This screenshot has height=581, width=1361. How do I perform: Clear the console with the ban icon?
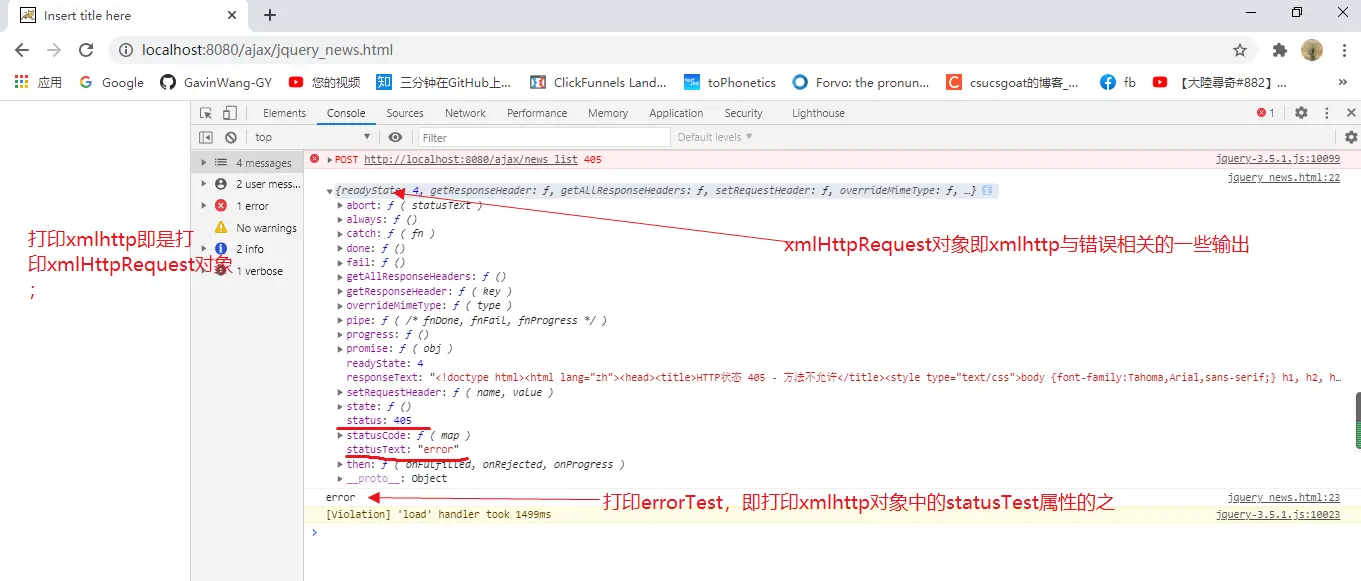click(x=231, y=137)
